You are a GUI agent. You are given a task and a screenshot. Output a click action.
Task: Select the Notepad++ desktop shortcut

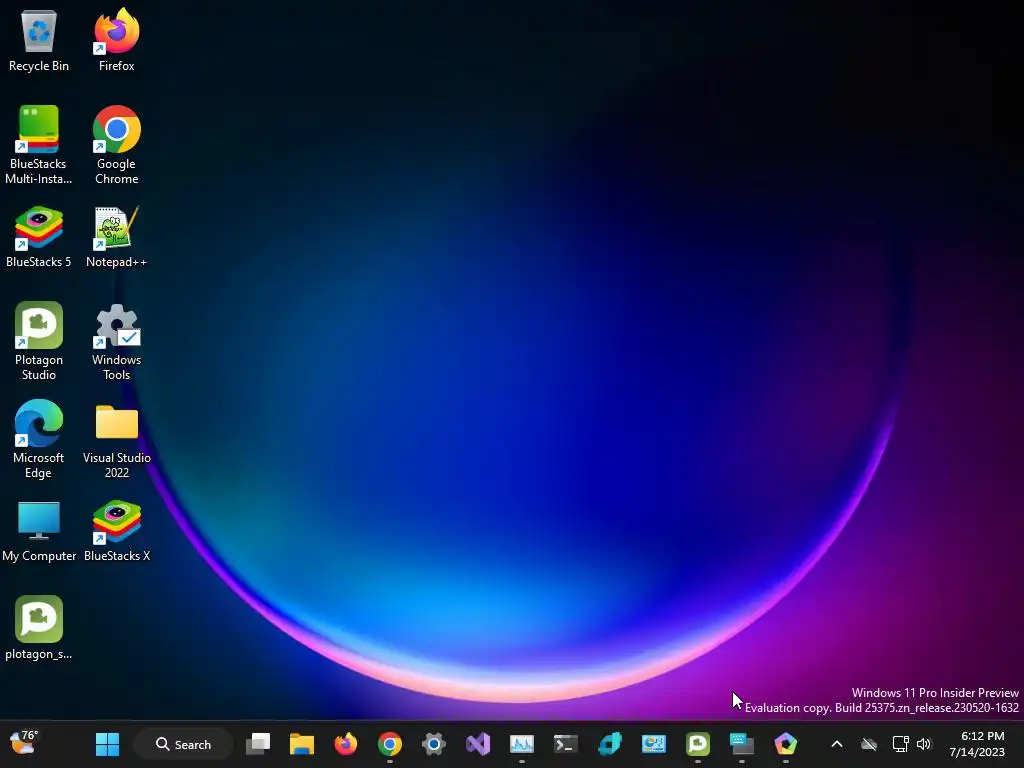click(116, 236)
